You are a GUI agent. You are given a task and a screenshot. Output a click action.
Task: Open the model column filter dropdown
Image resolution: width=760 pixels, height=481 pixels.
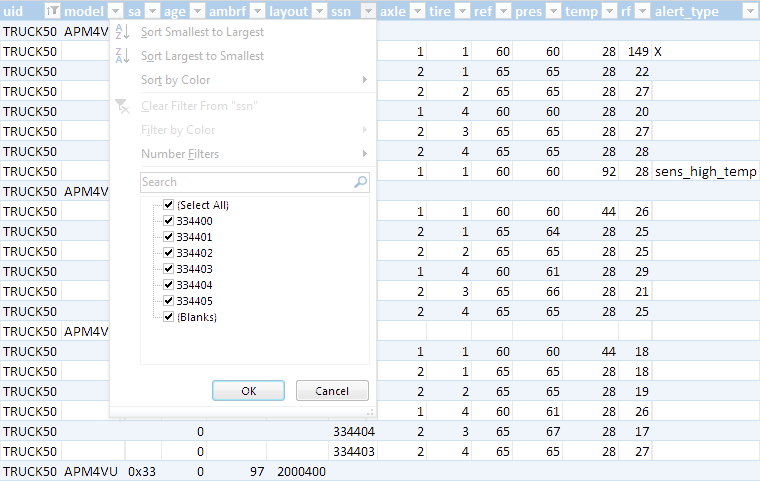click(115, 11)
